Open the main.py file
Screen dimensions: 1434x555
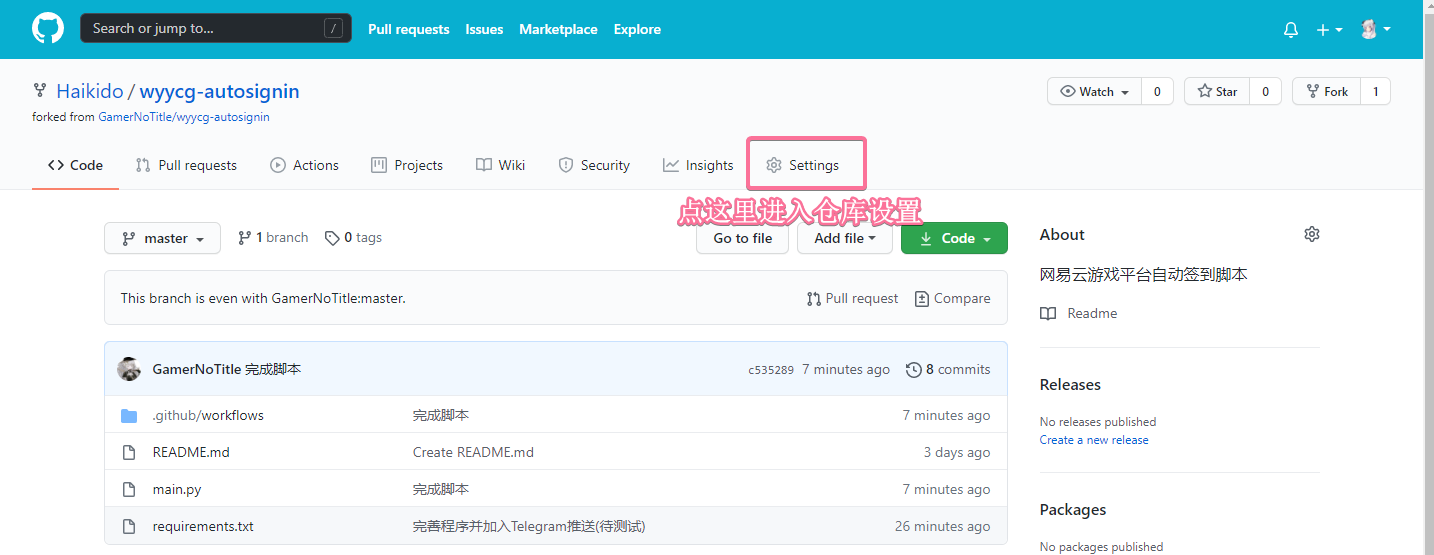click(x=177, y=489)
